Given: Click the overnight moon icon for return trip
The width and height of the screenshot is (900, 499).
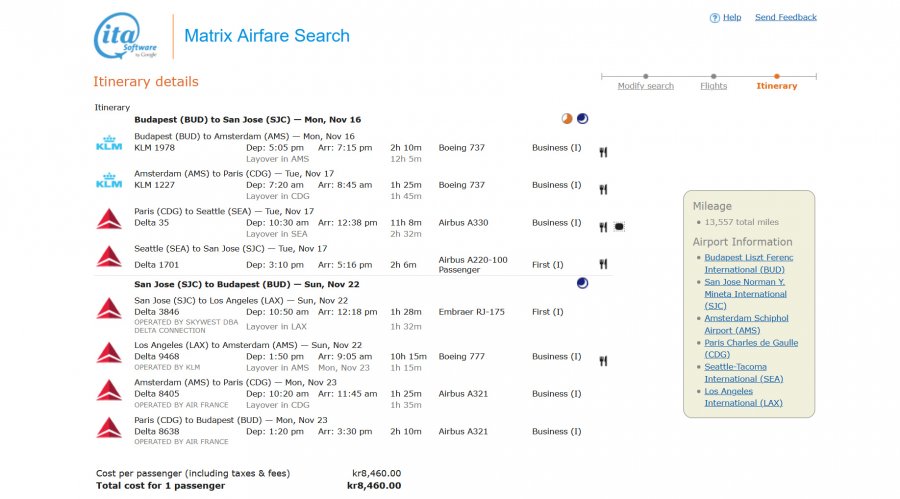Looking at the screenshot, I should click(583, 284).
